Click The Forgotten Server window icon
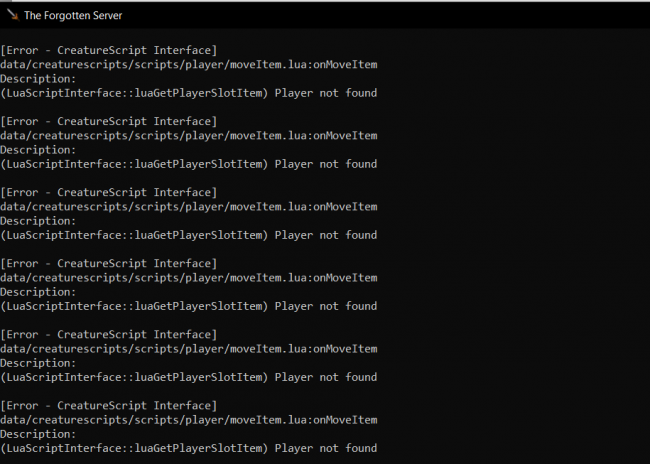650x464 pixels. [13, 15]
